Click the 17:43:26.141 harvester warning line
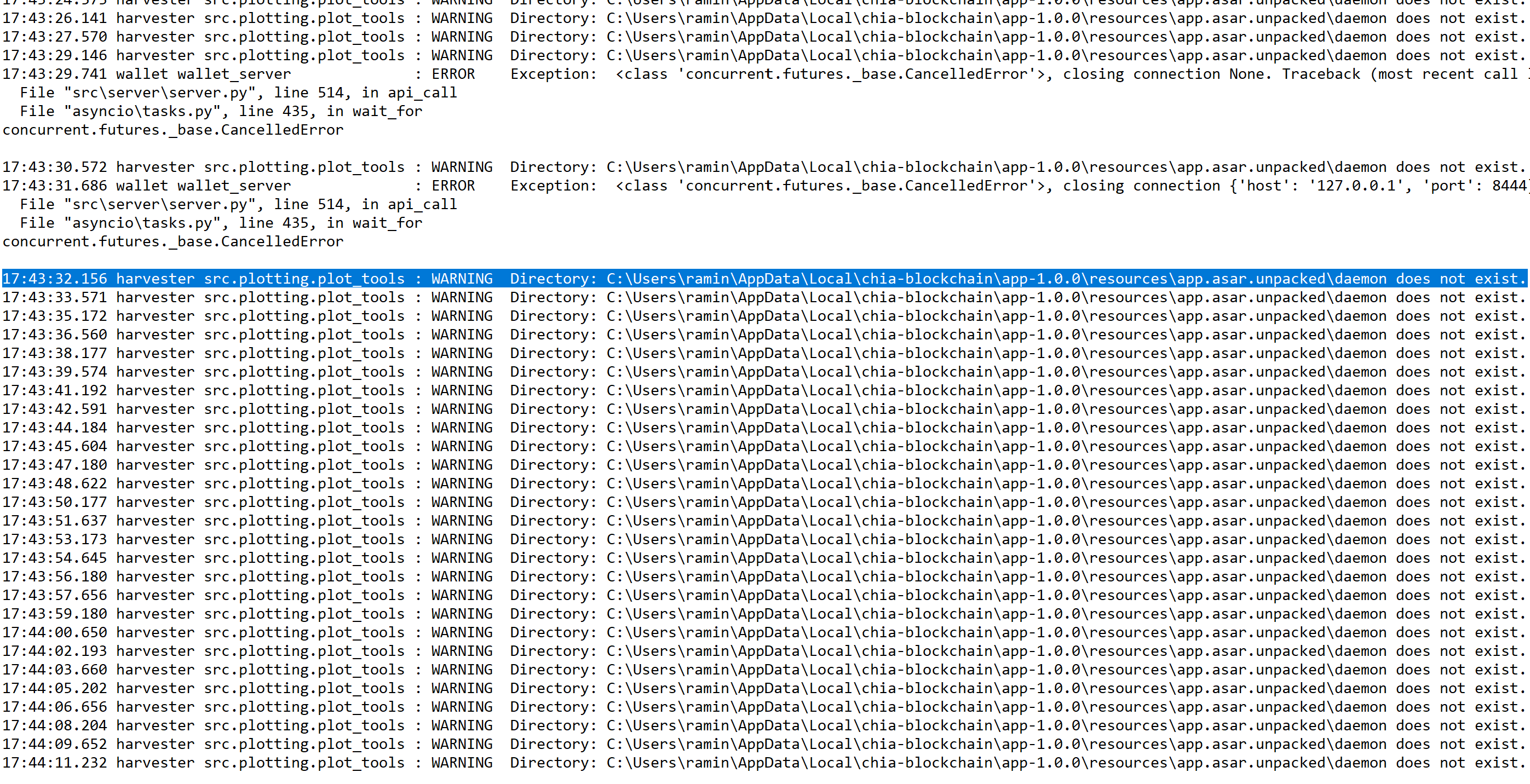The image size is (1530, 784). coord(764,19)
